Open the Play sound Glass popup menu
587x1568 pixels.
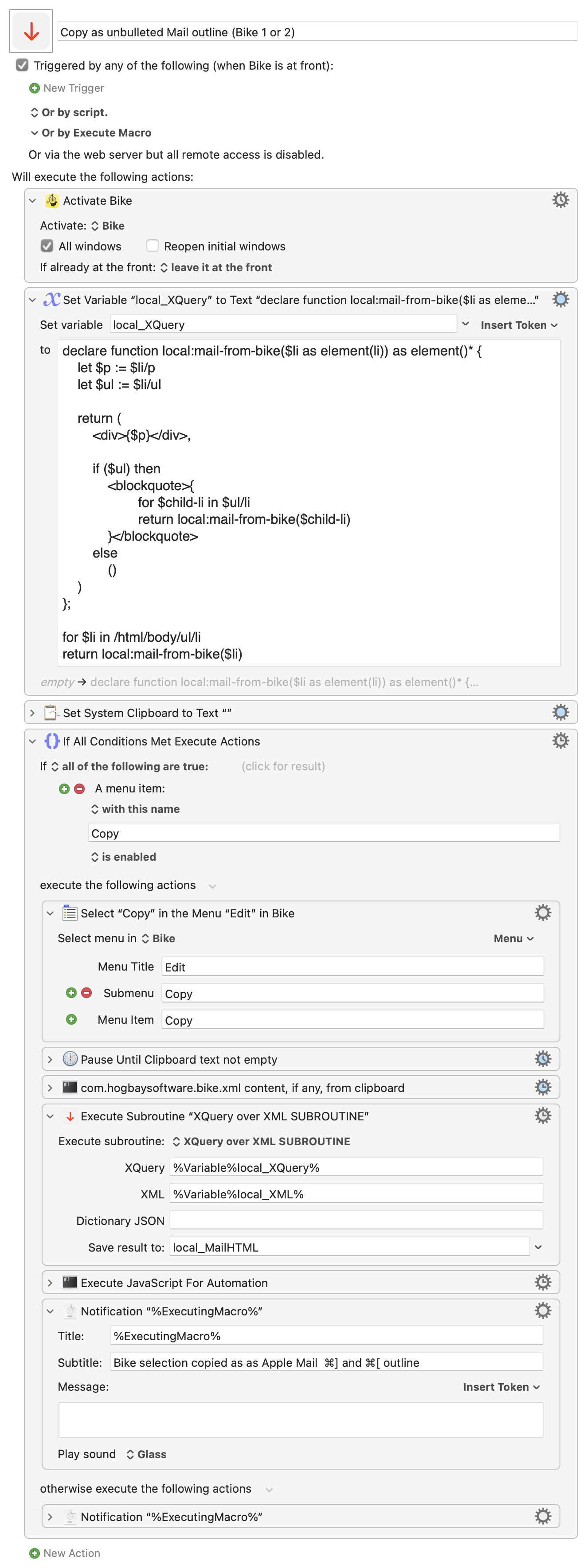[x=146, y=1454]
